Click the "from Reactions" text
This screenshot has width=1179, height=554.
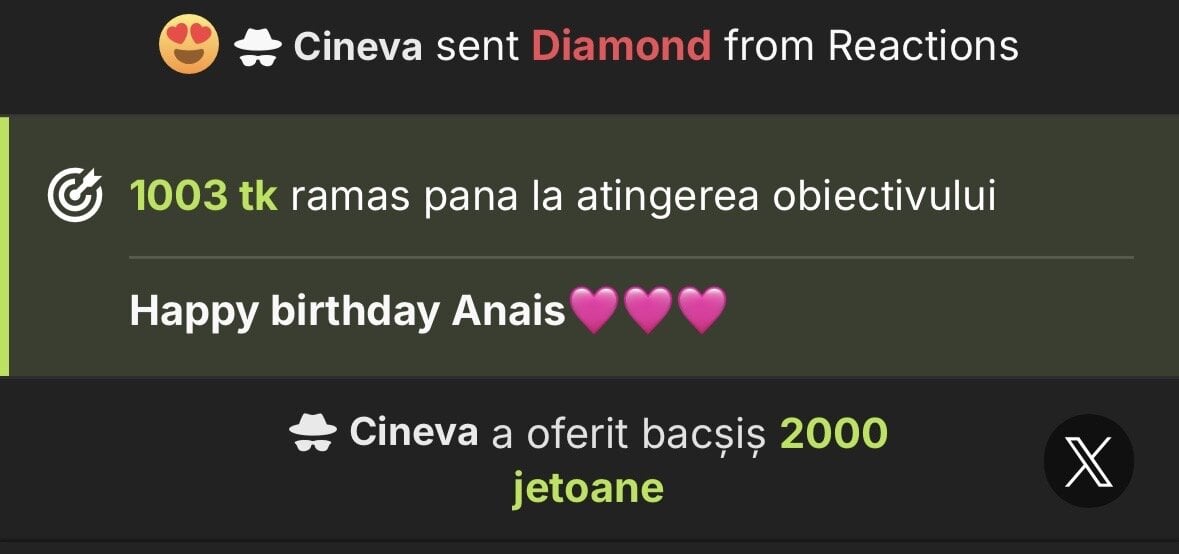click(x=871, y=46)
